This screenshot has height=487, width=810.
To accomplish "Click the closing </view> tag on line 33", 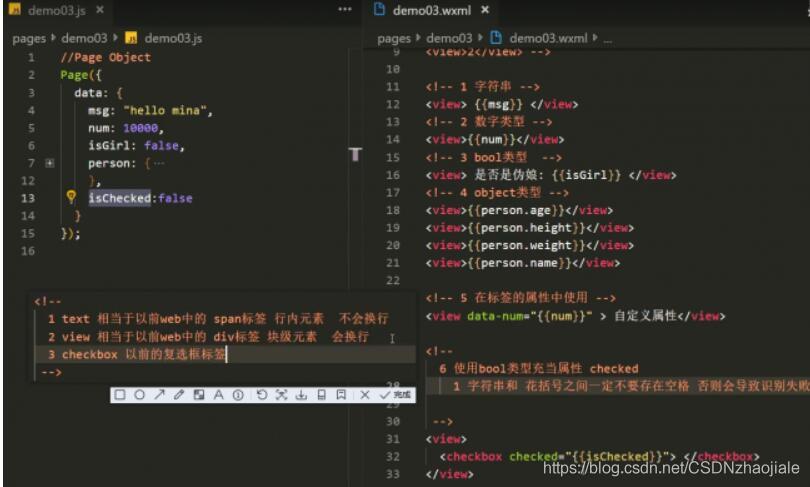I will (449, 474).
